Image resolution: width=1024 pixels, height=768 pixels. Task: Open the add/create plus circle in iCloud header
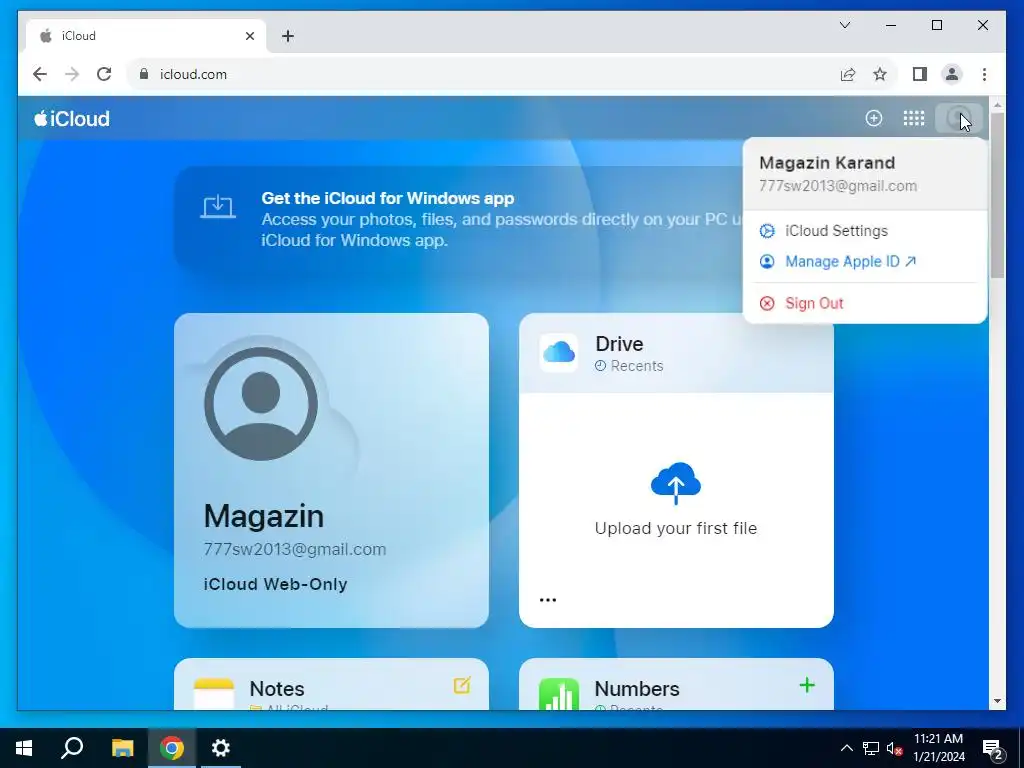click(873, 118)
